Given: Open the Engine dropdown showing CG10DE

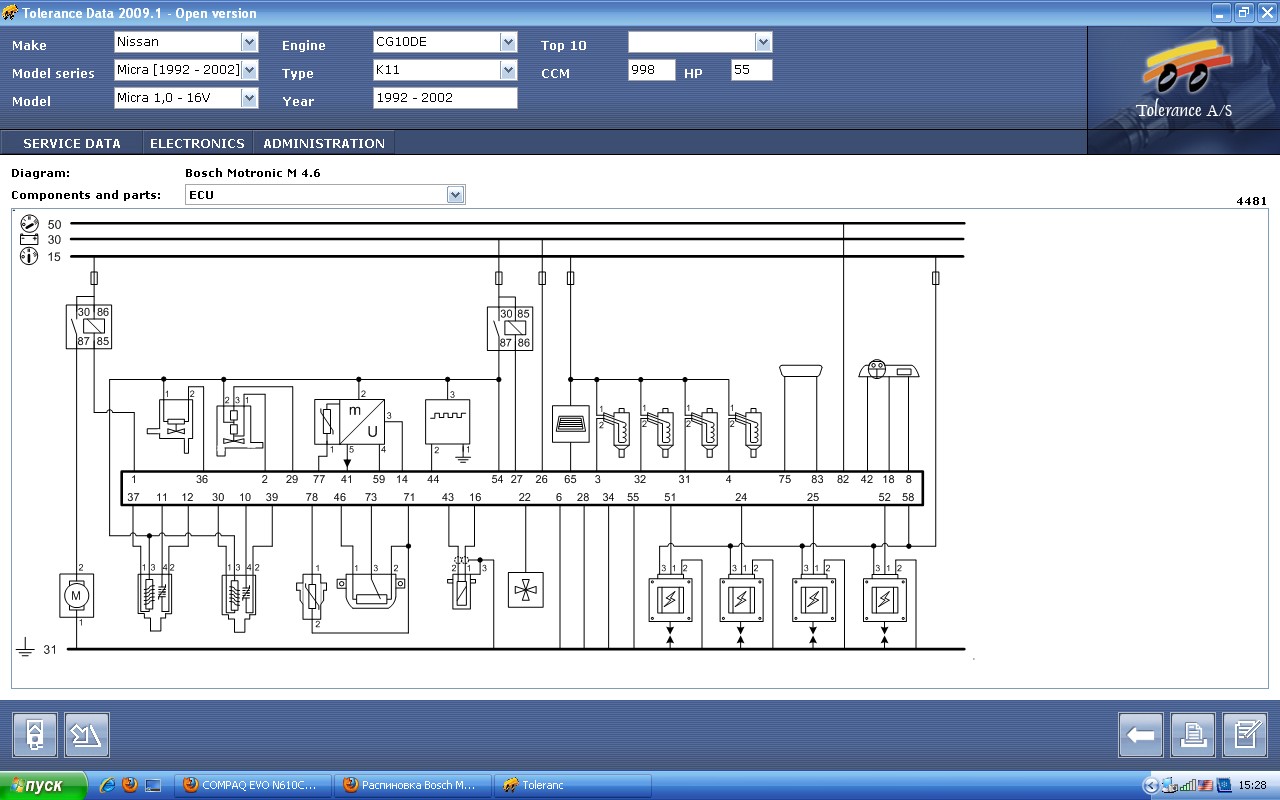Looking at the screenshot, I should click(508, 42).
